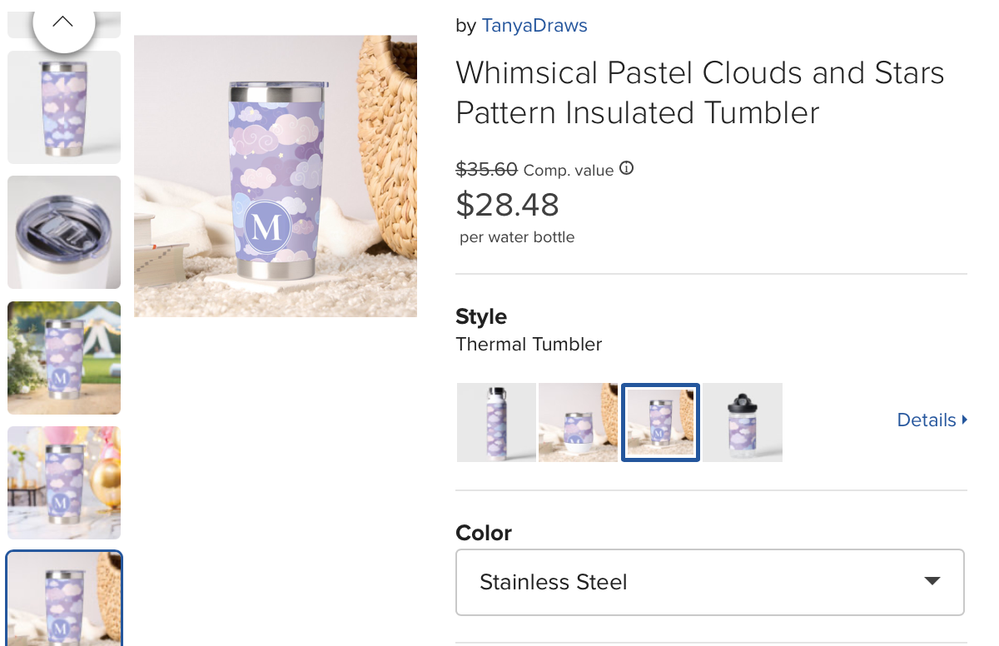The image size is (999, 646).
Task: Select the plain front-view tumbler thumbnail
Action: [64, 108]
